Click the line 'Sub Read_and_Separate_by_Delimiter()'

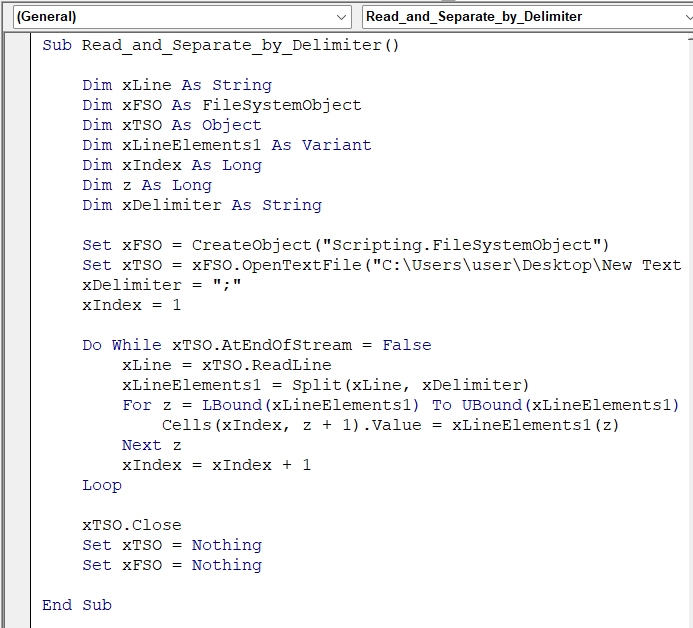click(x=221, y=46)
